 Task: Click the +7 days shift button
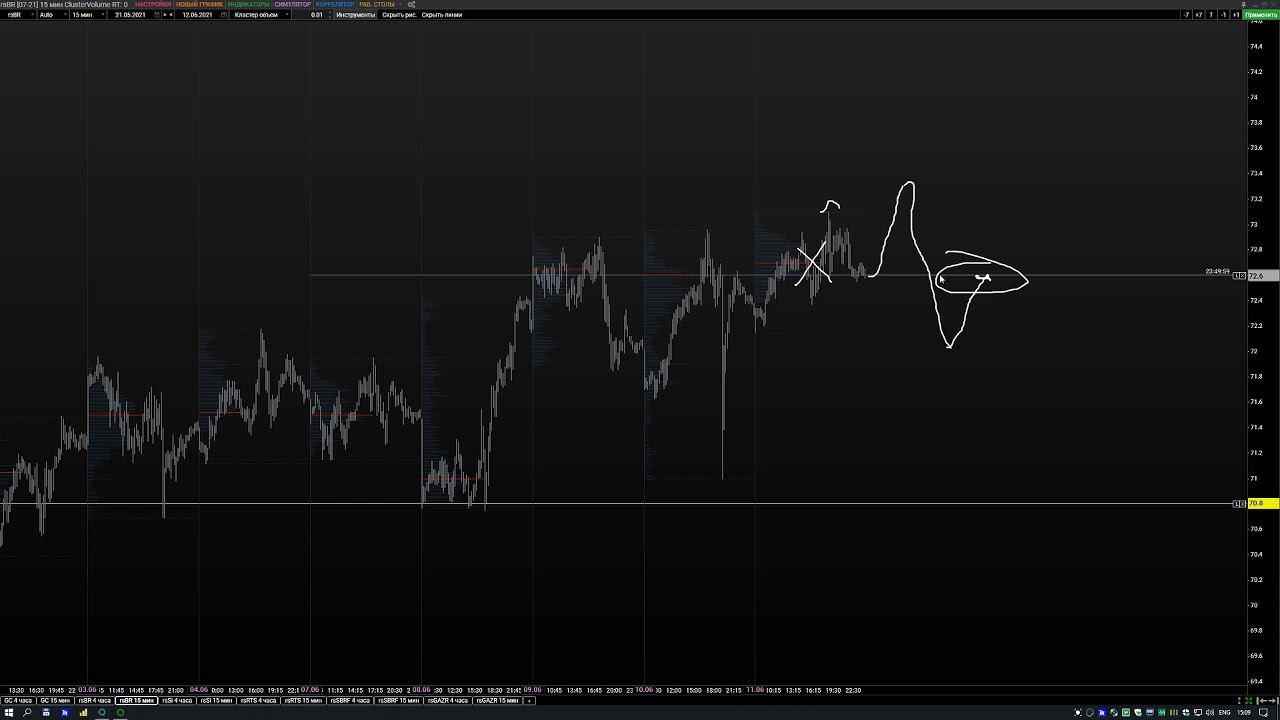pos(1199,15)
